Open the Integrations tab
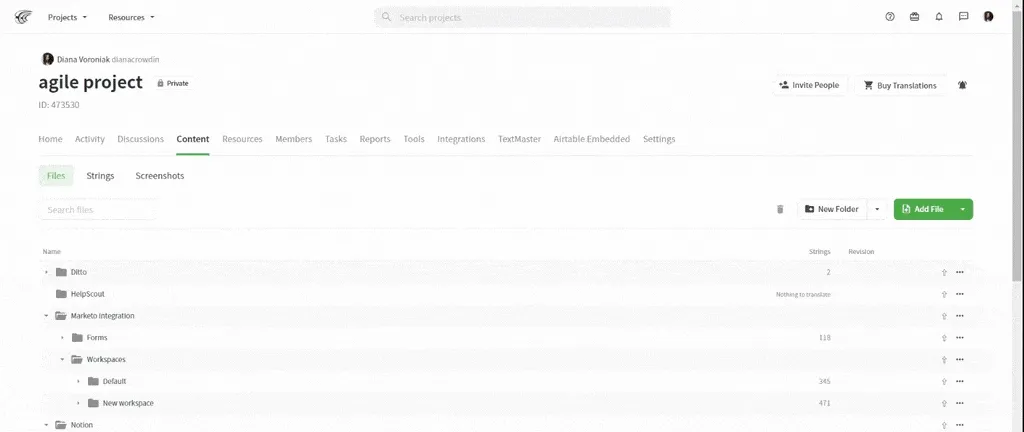 point(461,139)
